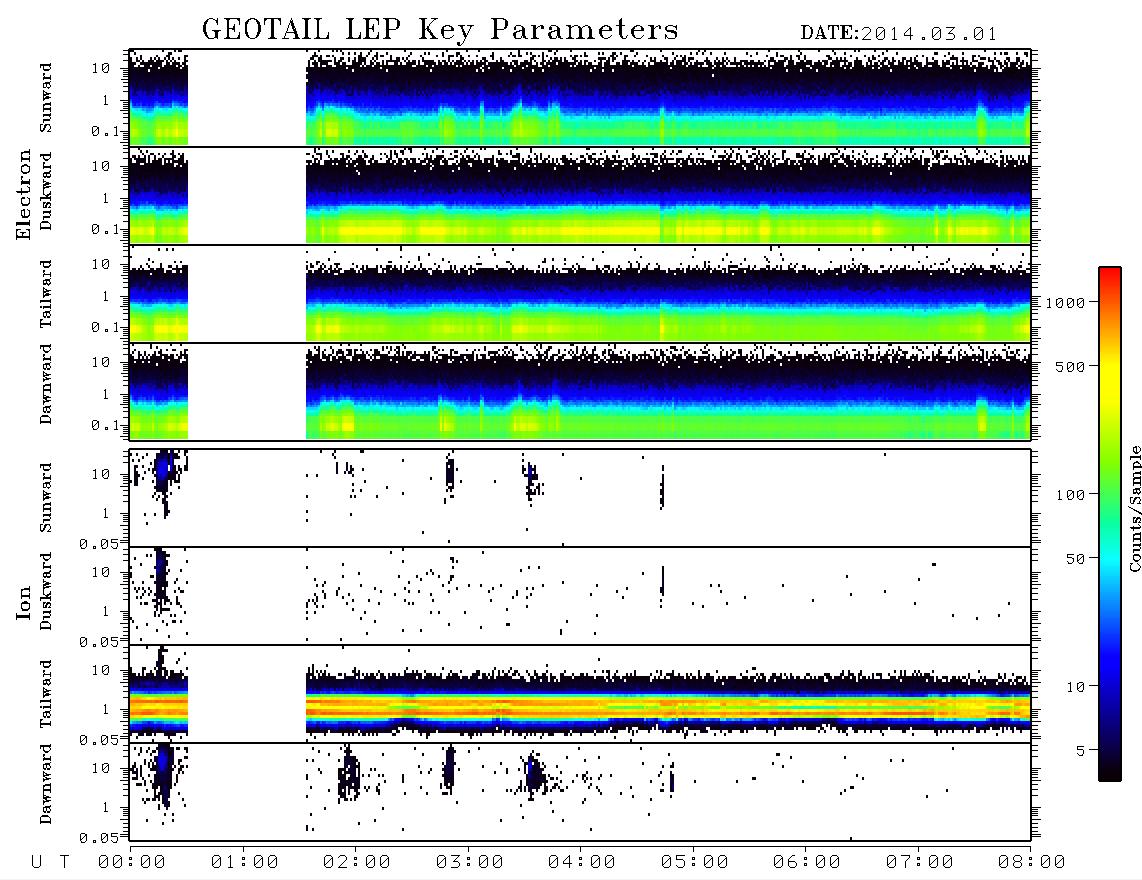Click the Ion 'Duskward' axis label
This screenshot has height=880, width=1142.
46,591
